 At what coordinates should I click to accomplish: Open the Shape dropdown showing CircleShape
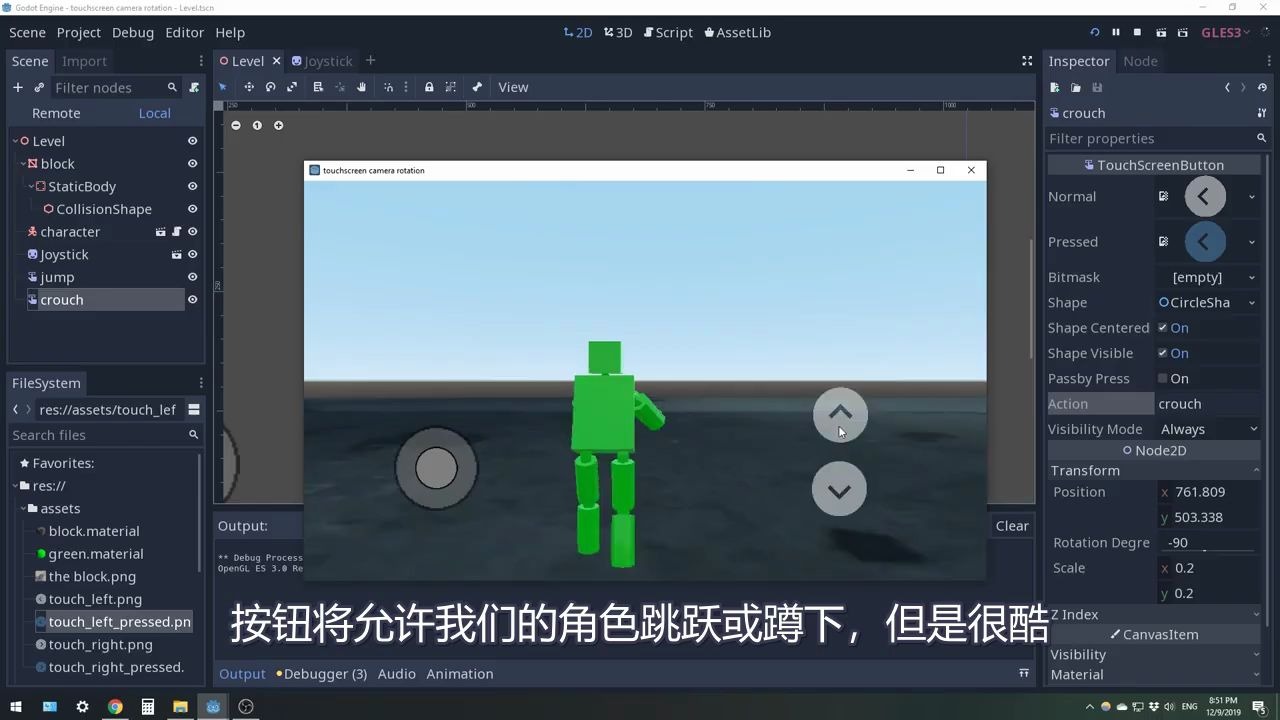tap(1207, 302)
